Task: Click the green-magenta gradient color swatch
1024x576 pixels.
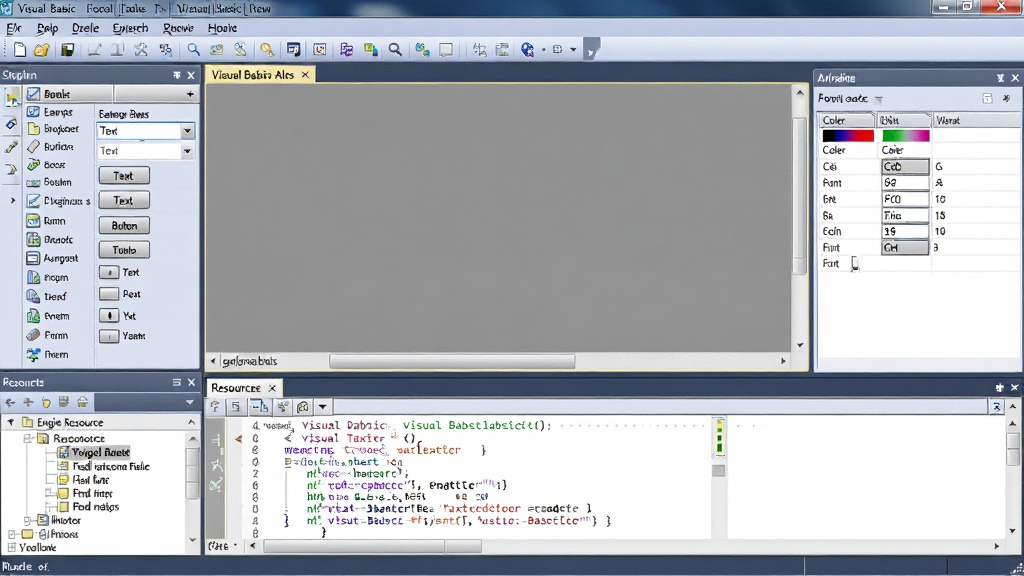Action: click(x=905, y=136)
